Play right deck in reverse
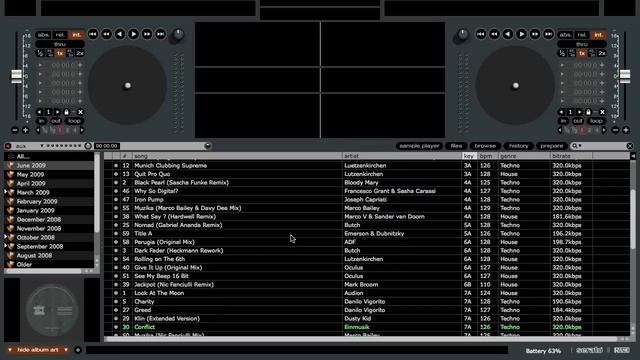The image size is (640, 360). click(508, 34)
